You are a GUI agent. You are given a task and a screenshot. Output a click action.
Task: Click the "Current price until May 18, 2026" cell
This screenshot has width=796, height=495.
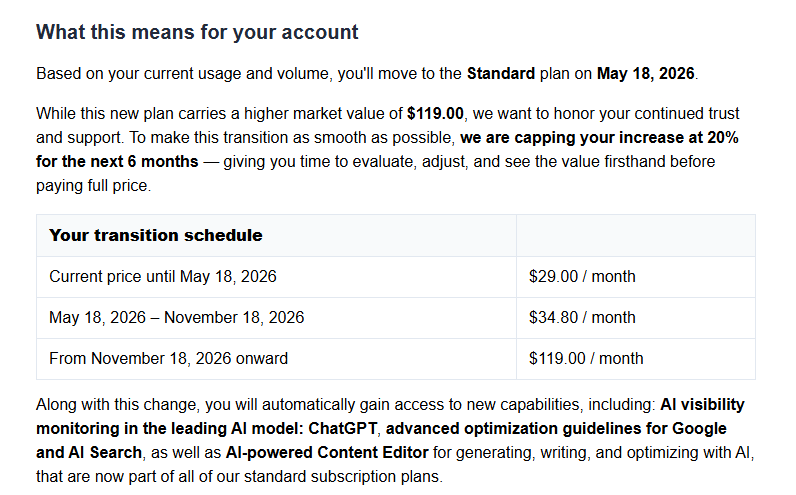(x=163, y=277)
